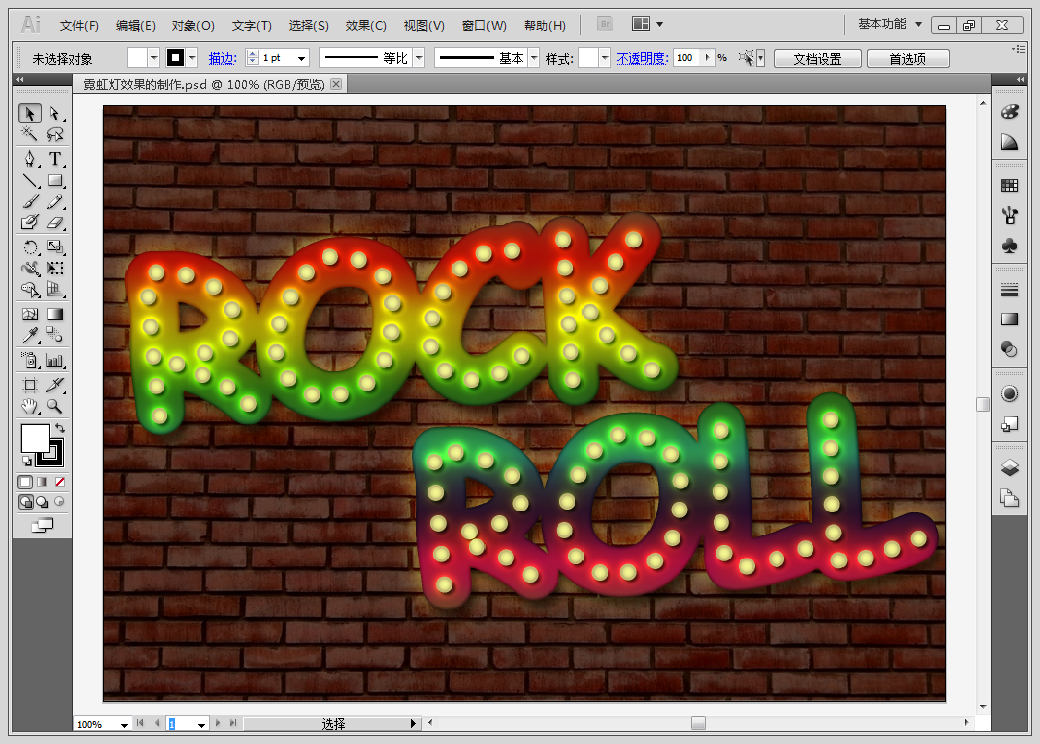Enable Draw Normal mode
The height and width of the screenshot is (744, 1040).
(x=25, y=502)
